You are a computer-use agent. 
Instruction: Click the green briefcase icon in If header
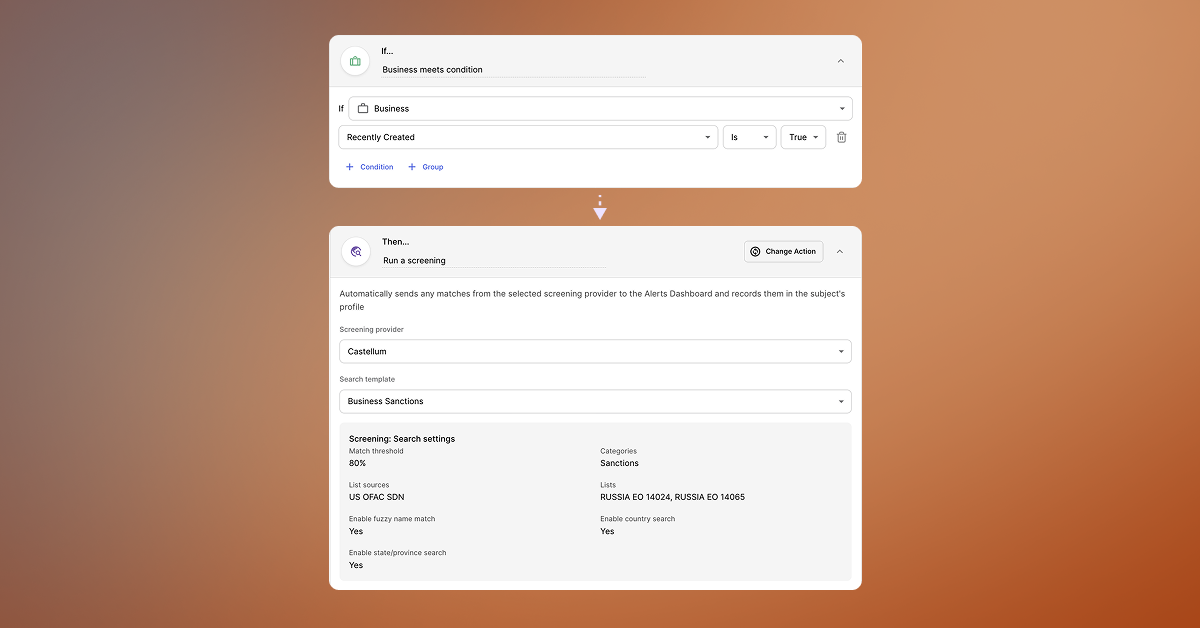pyautogui.click(x=355, y=61)
